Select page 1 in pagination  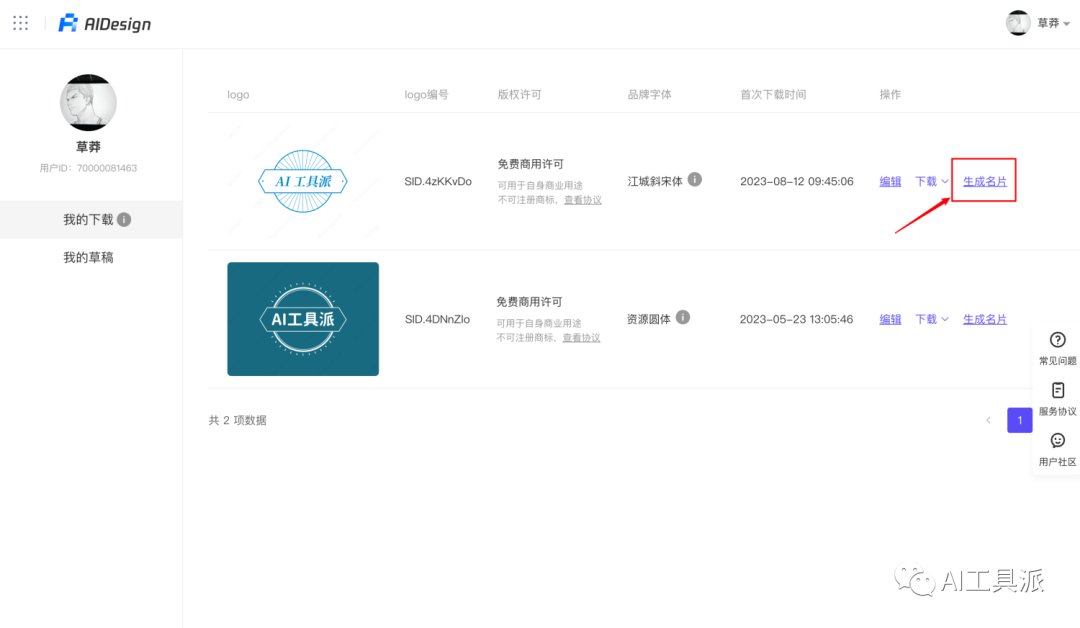click(1020, 420)
